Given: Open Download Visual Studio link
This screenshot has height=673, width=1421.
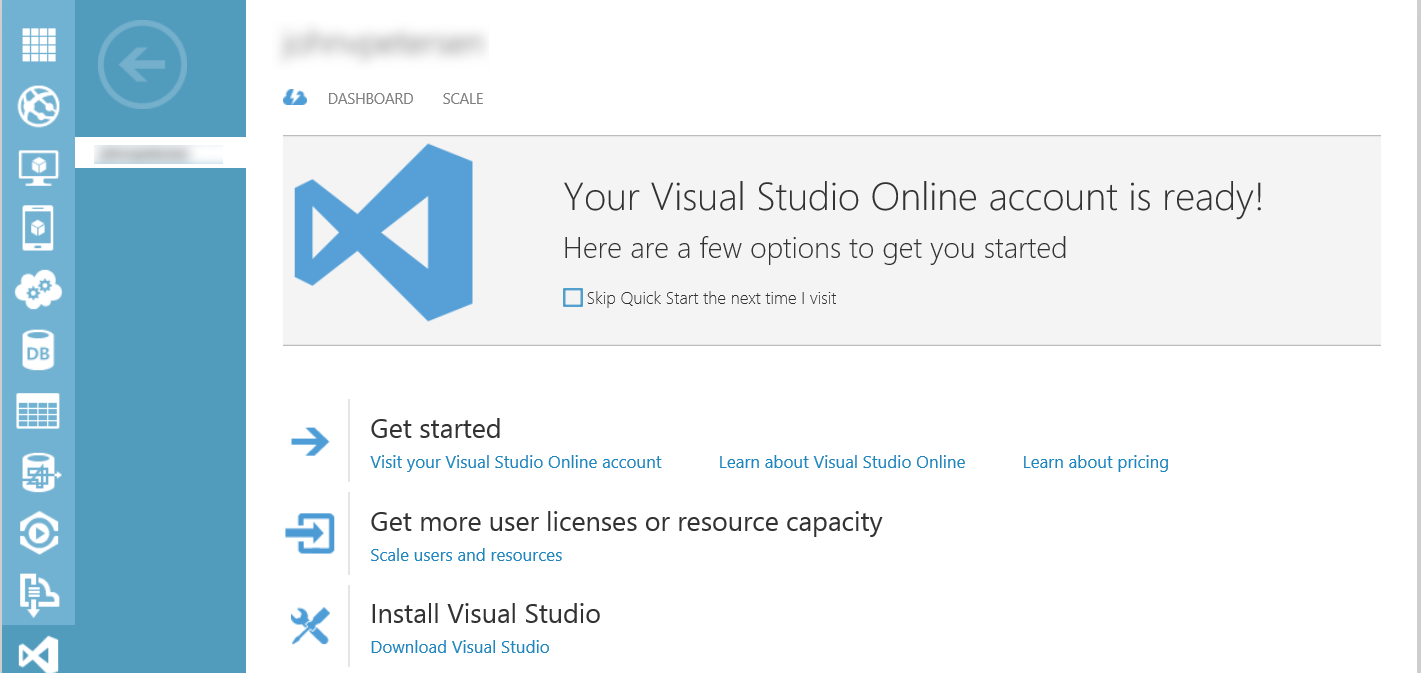Looking at the screenshot, I should [460, 647].
